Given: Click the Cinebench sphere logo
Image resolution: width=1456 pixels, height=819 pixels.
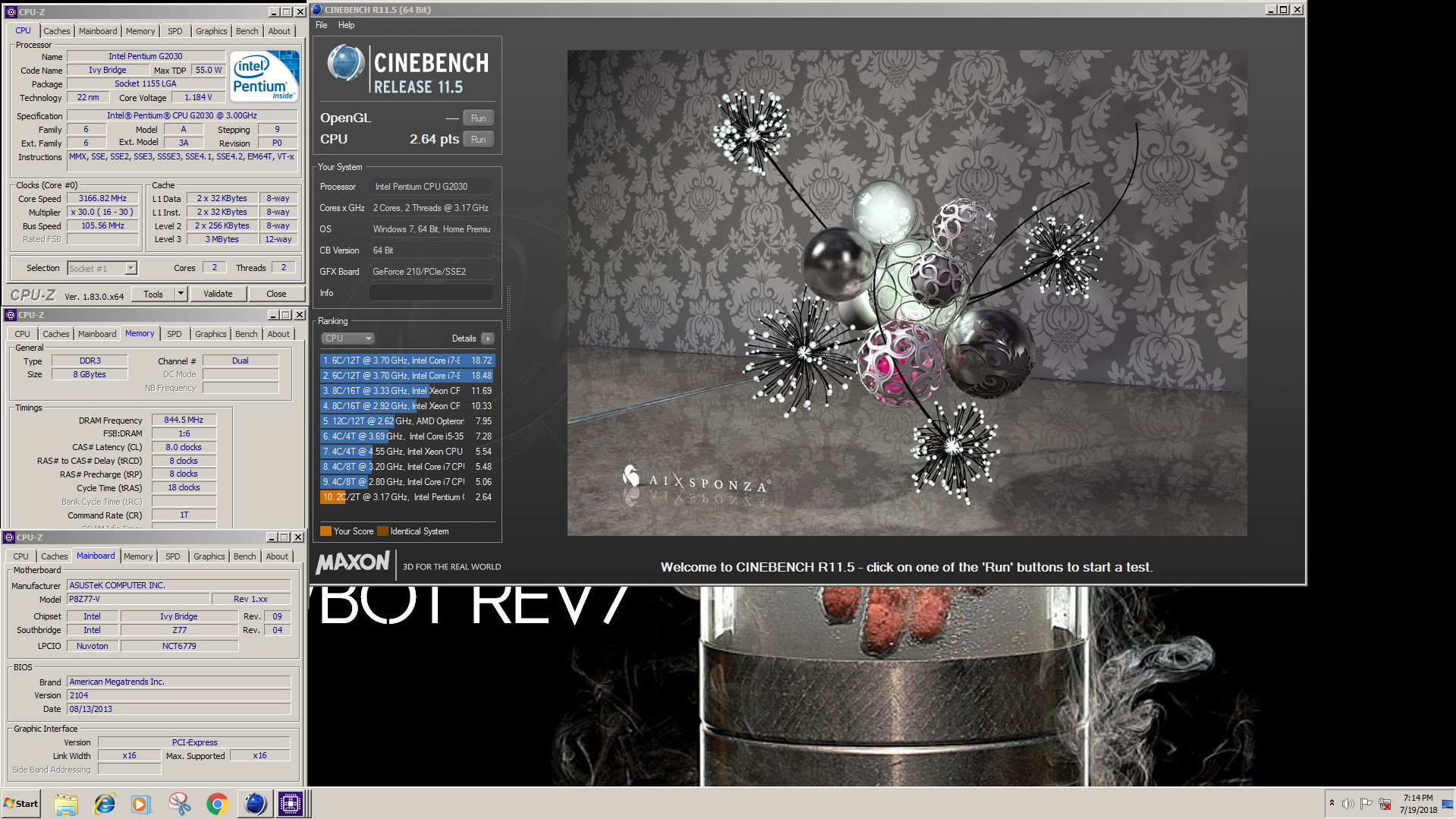Looking at the screenshot, I should (345, 63).
